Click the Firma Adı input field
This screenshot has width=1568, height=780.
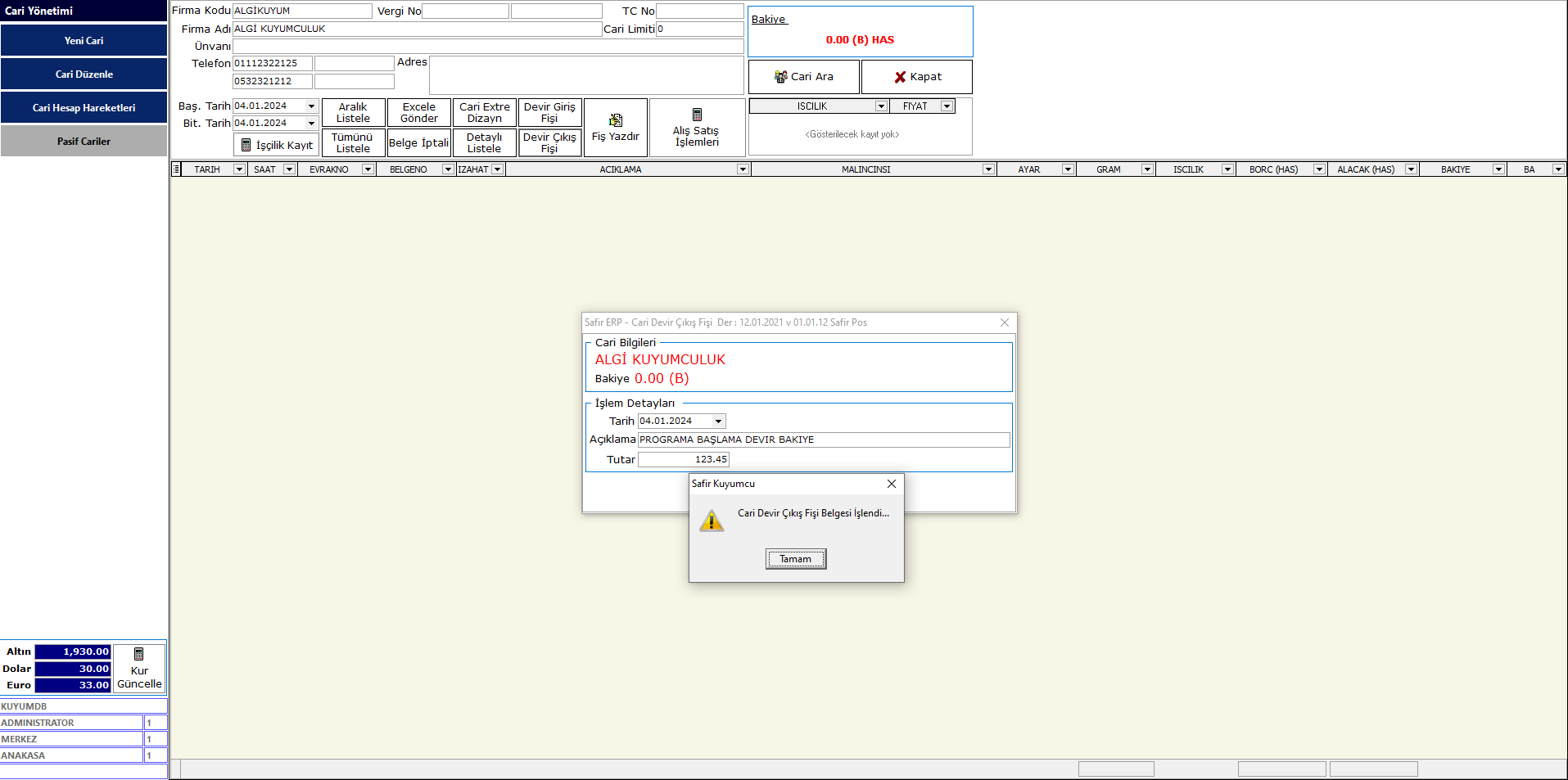[x=418, y=29]
